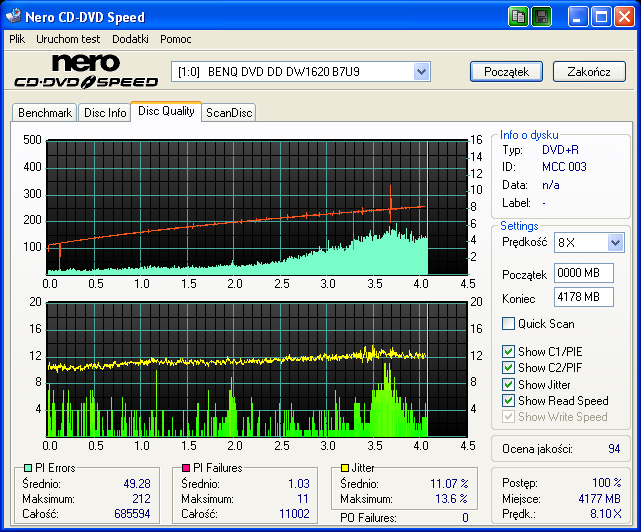Click the magenta PI Failures legend swatch
Image resolution: width=641 pixels, height=532 pixels.
[186, 467]
